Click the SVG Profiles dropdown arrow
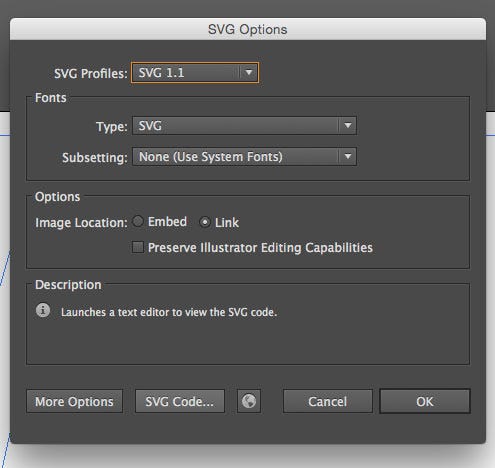The width and height of the screenshot is (495, 468). 249,72
